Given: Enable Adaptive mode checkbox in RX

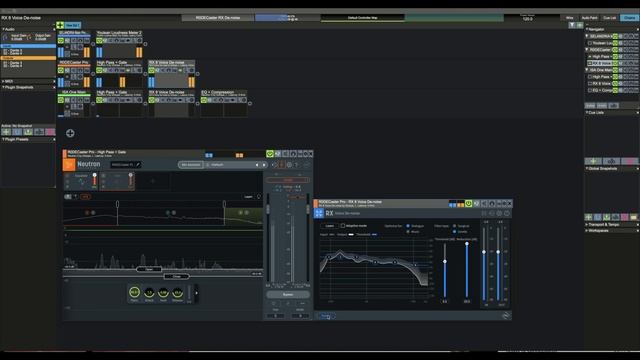Looking at the screenshot, I should tap(343, 226).
